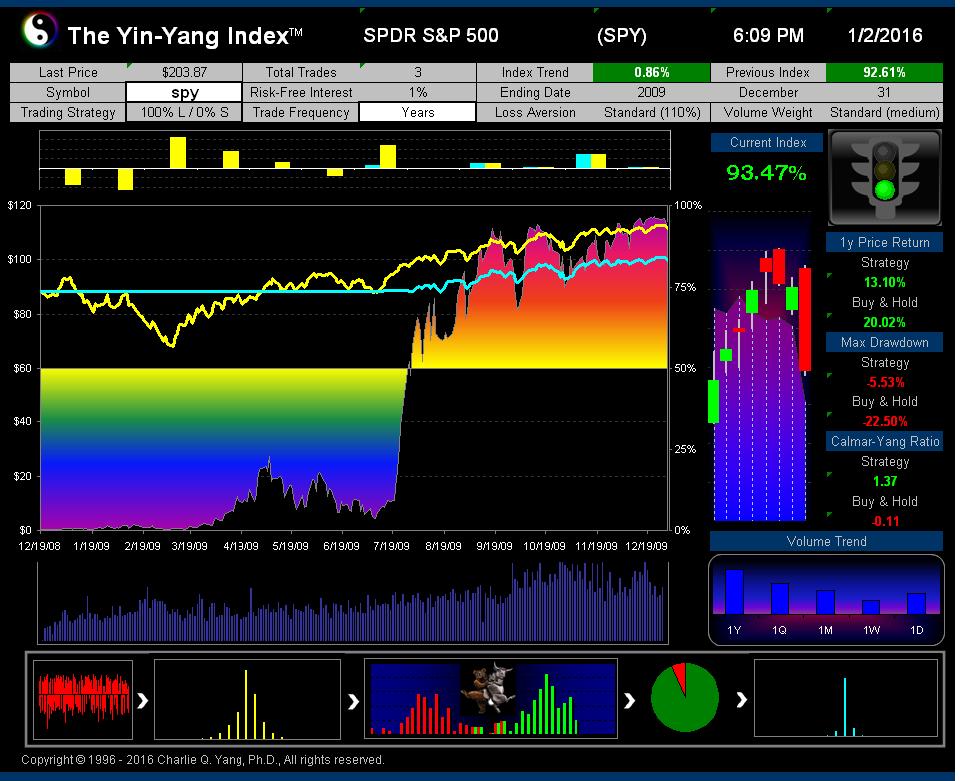The image size is (960, 781).
Task: Select the 1Y volume trend bar
Action: click(734, 591)
